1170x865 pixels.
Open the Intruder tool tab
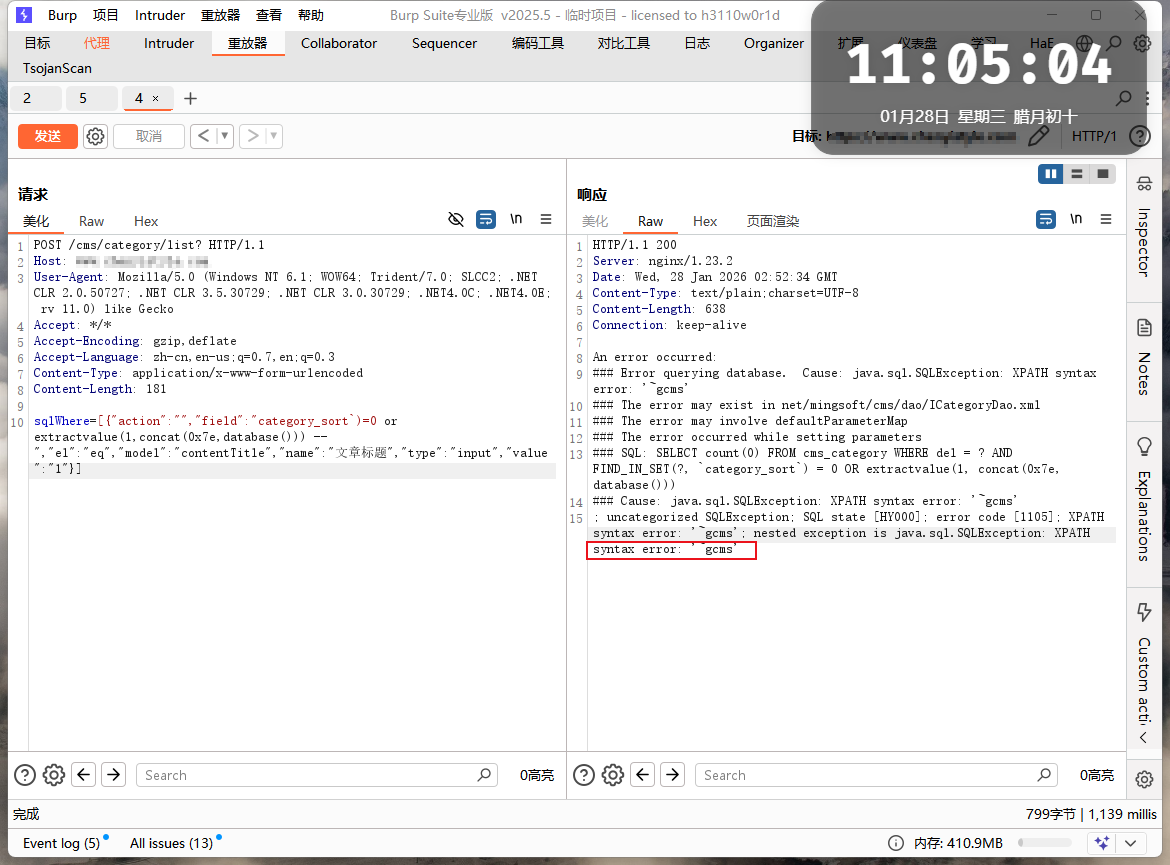pos(169,43)
